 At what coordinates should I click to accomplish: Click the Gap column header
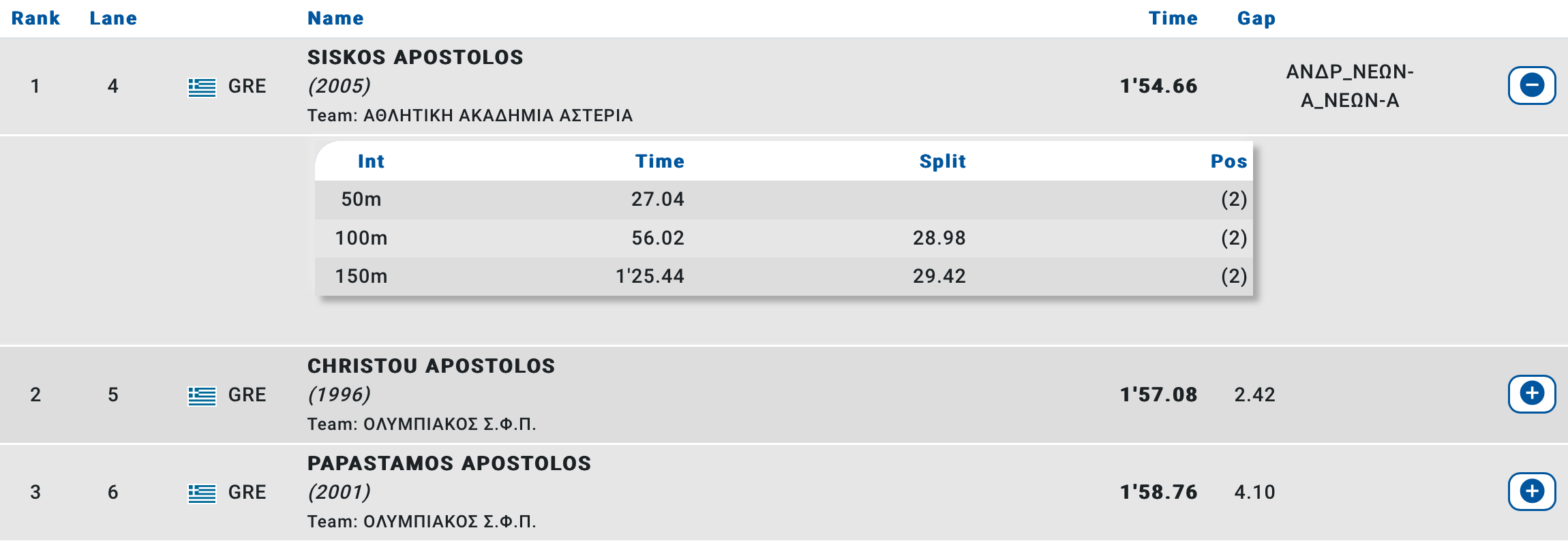[1256, 18]
